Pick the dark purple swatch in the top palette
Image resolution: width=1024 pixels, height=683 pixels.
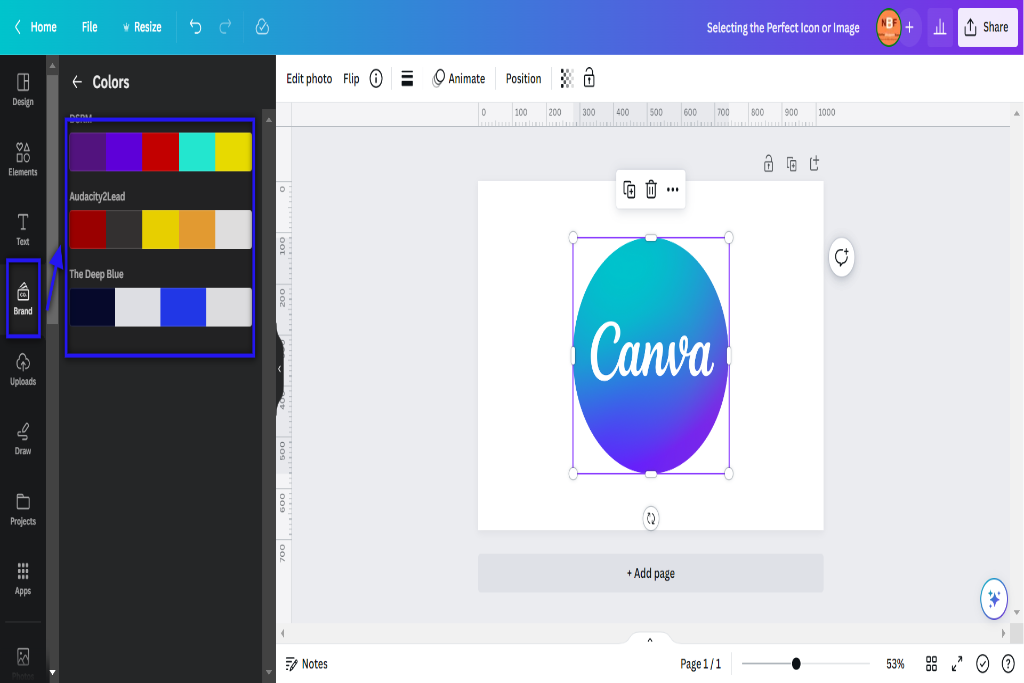[88, 151]
